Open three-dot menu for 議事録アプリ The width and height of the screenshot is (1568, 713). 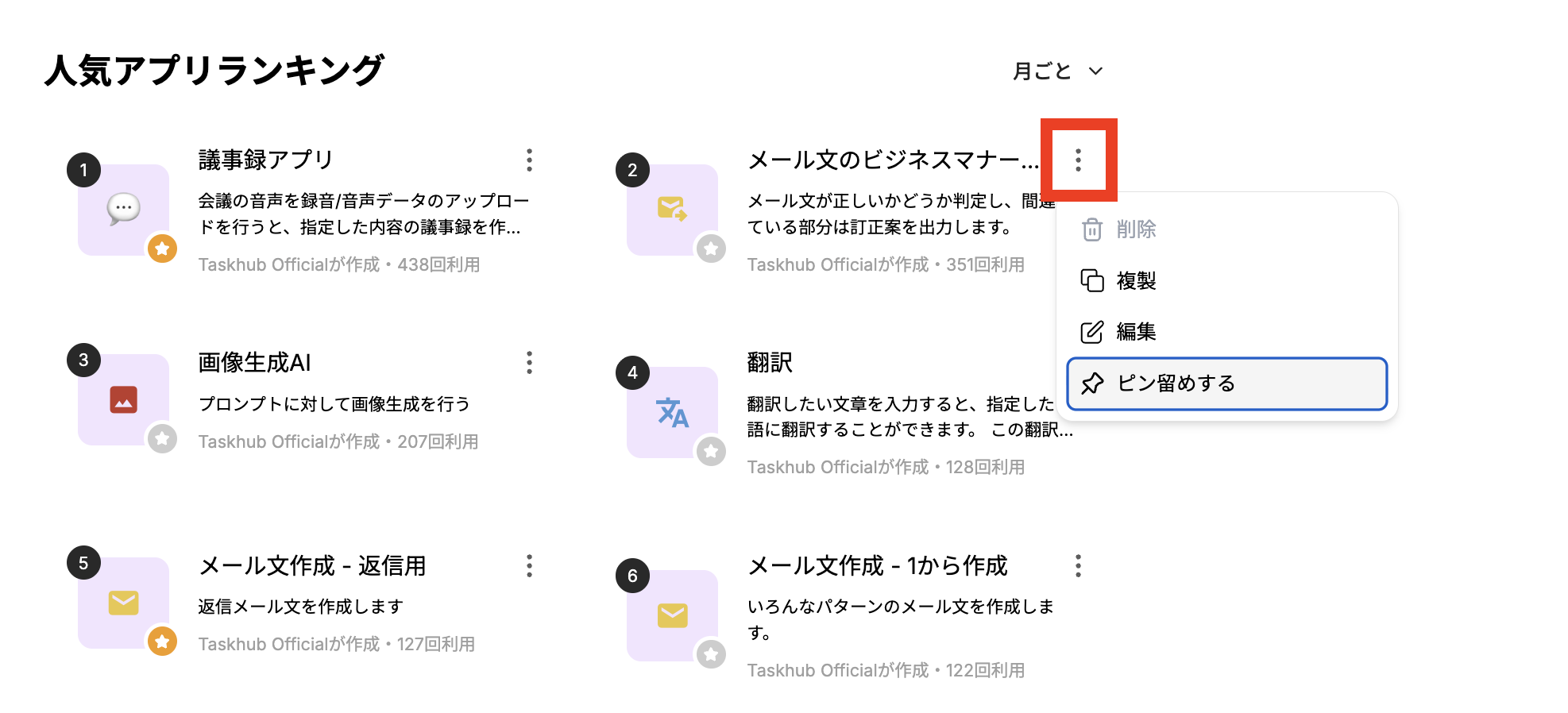pos(529,160)
